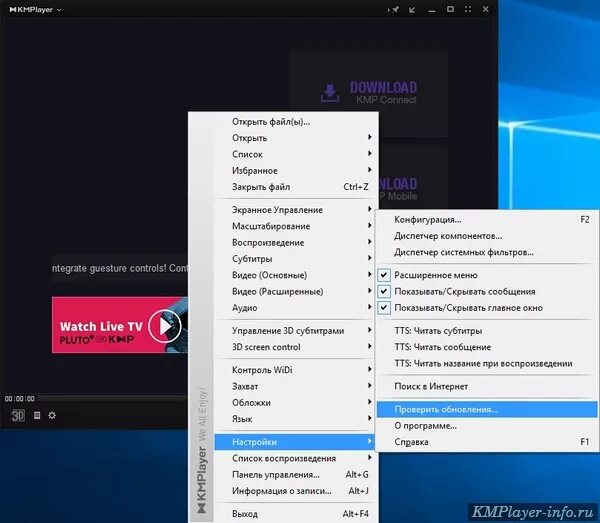Open Диспетчер системных фильтров... item
600x523 pixels.
pyautogui.click(x=487, y=253)
